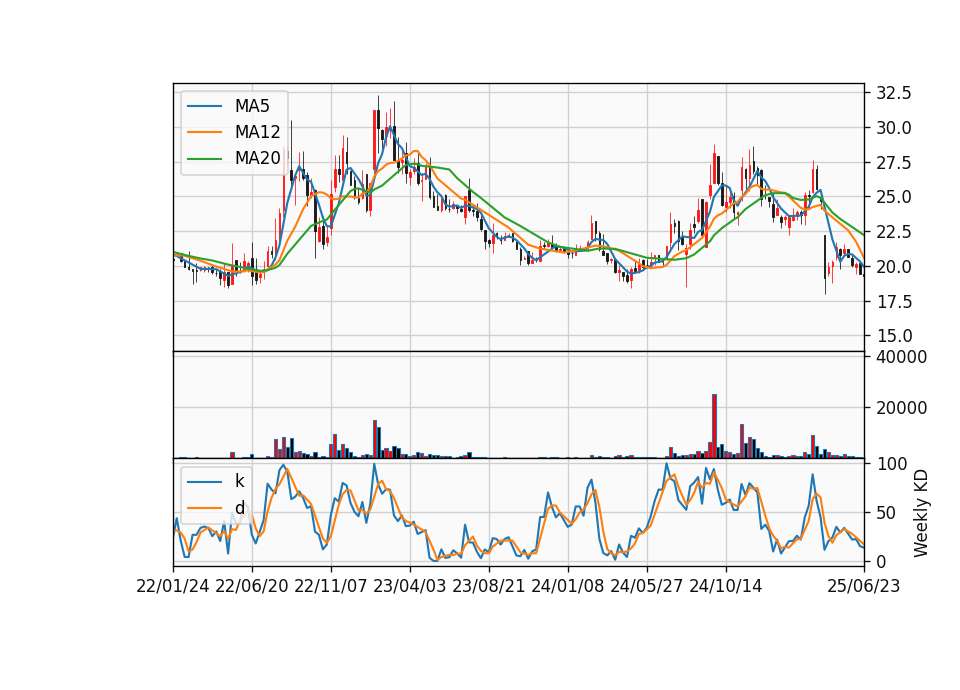Click the 22/06/20 date tick label

coord(252,586)
